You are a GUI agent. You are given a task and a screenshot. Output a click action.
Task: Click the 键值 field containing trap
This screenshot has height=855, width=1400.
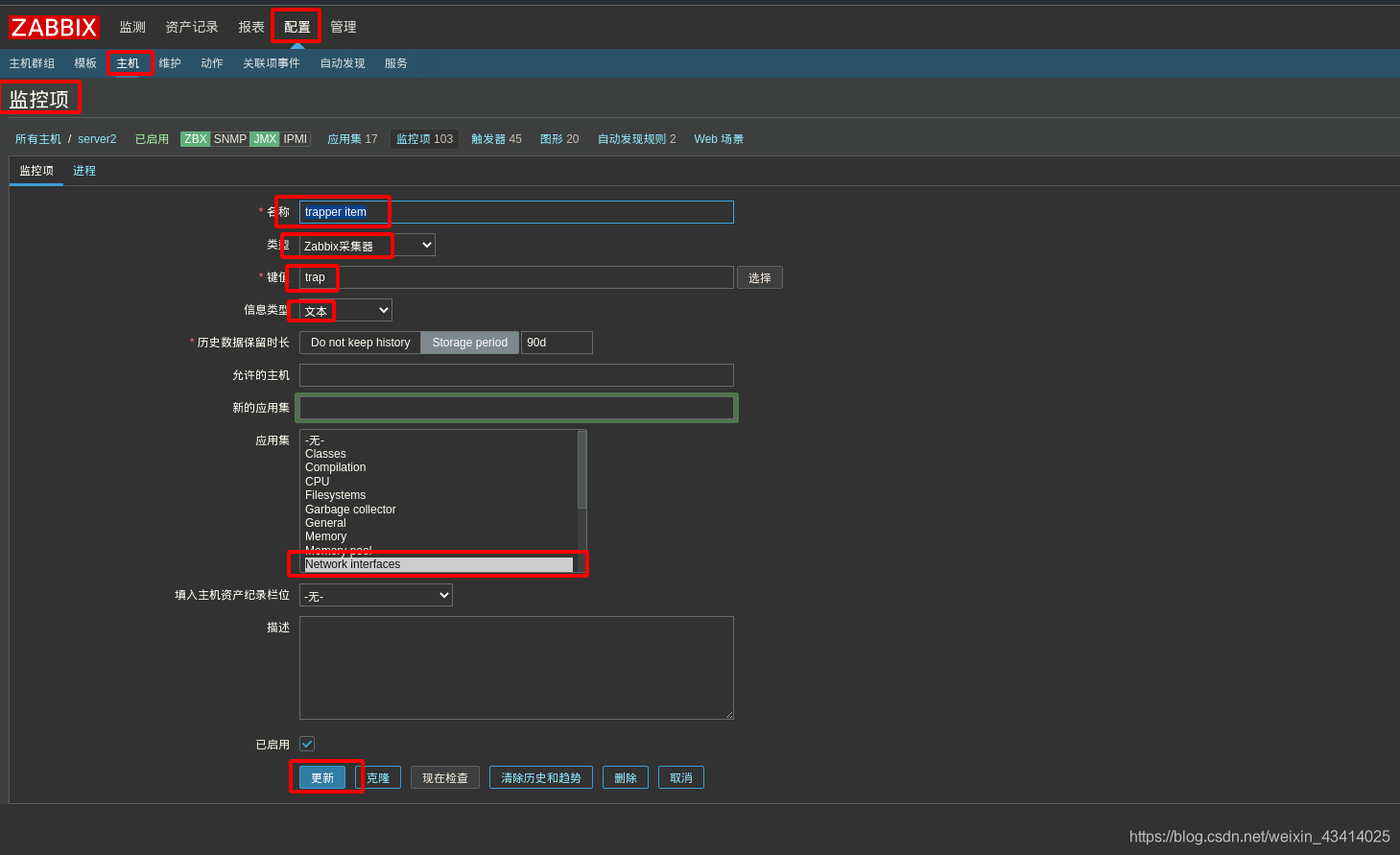click(516, 277)
